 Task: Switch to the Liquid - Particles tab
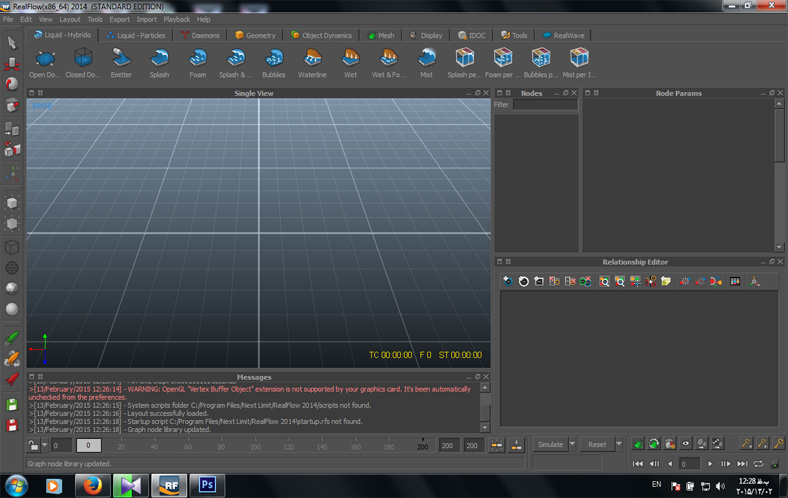pyautogui.click(x=136, y=35)
